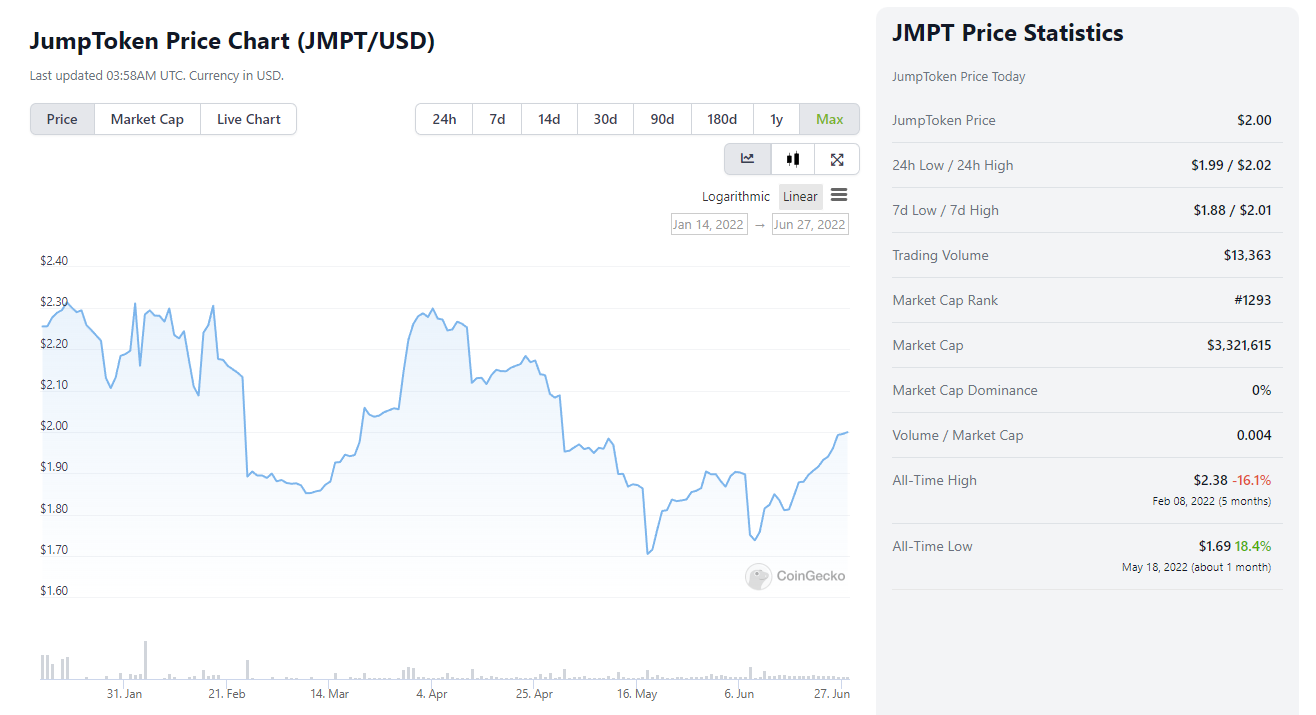Image resolution: width=1316 pixels, height=715 pixels.
Task: Click the $13,363 trading volume value
Action: point(1247,255)
